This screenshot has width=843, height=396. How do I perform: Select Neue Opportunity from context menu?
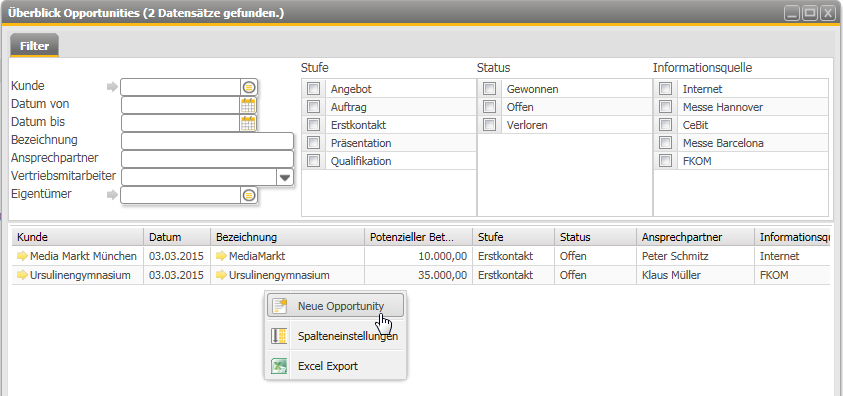pyautogui.click(x=335, y=306)
